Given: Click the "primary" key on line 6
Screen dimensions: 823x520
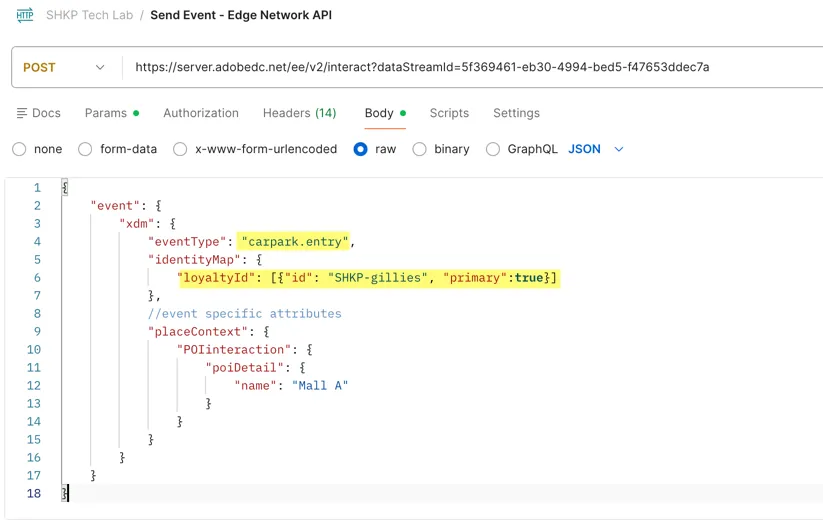Looking at the screenshot, I should coord(474,278).
